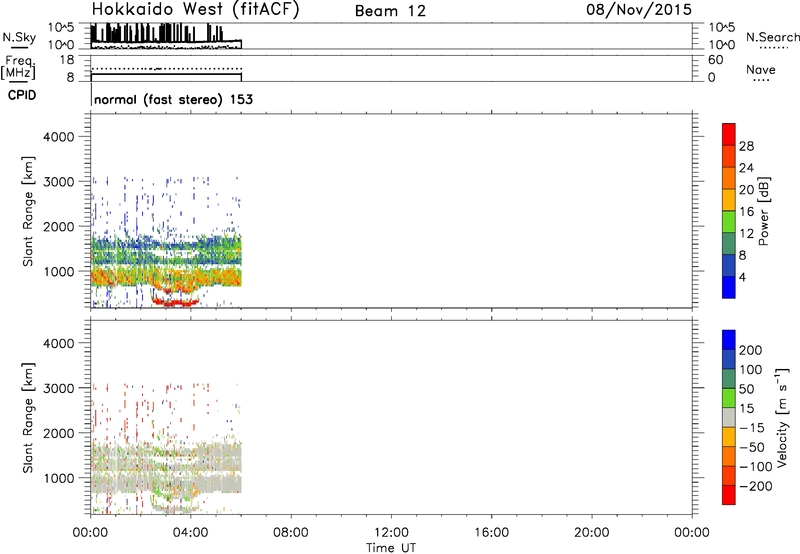Screen dimensions: 800x554
Task: Click the 'Nave' legend label
Action: (x=761, y=70)
